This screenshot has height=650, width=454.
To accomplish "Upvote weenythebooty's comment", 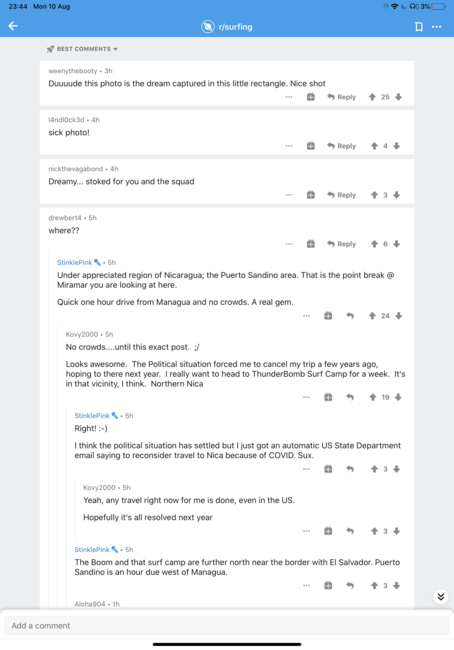I will 372,97.
